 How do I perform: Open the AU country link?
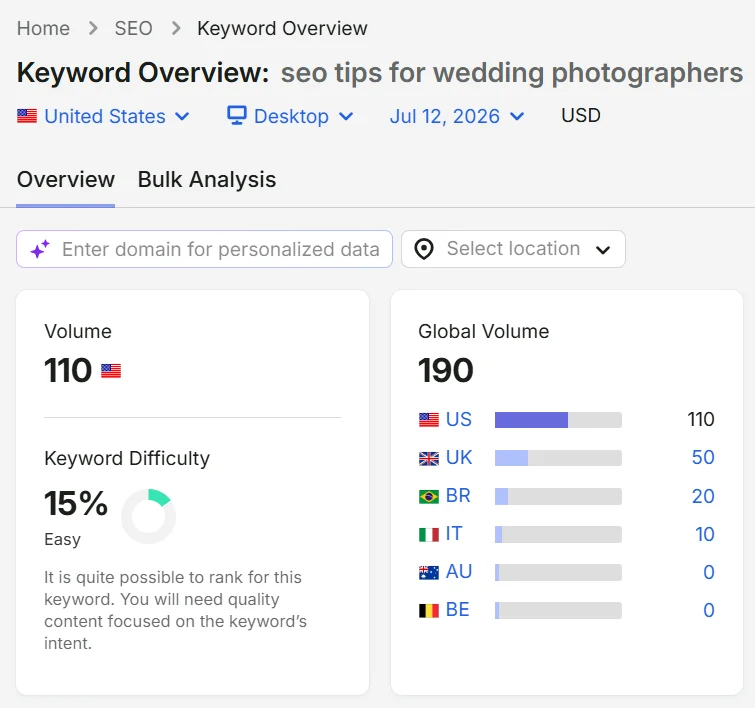tap(459, 572)
